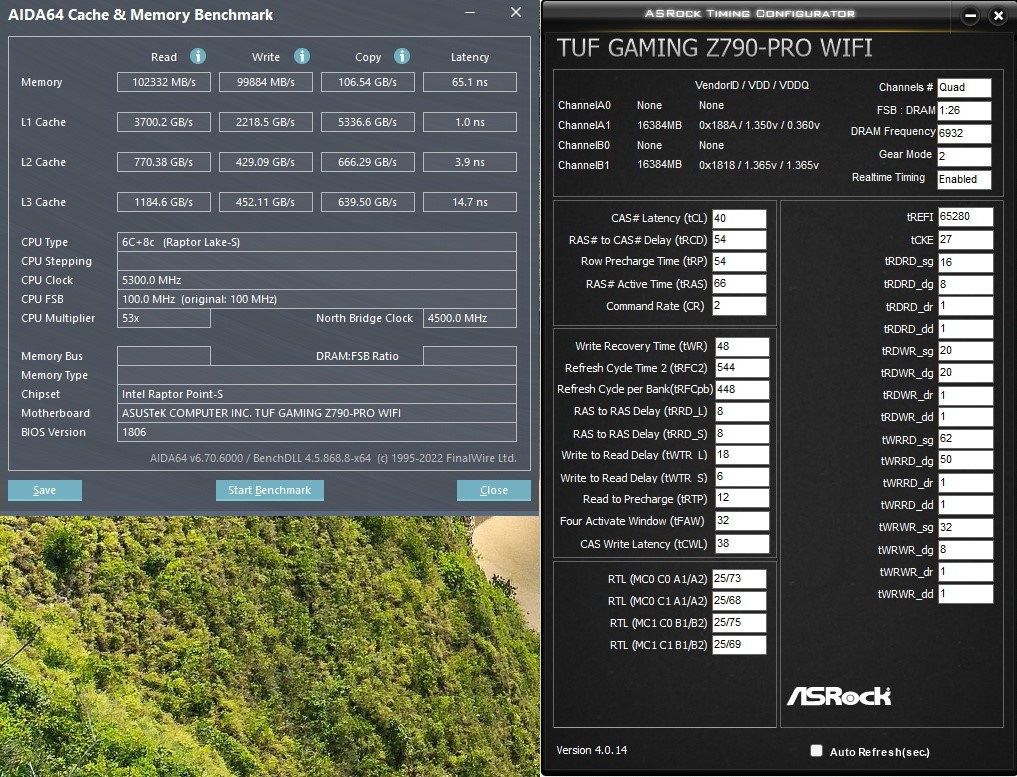1017x777 pixels.
Task: Select the tRRD_L field
Action: click(x=742, y=412)
